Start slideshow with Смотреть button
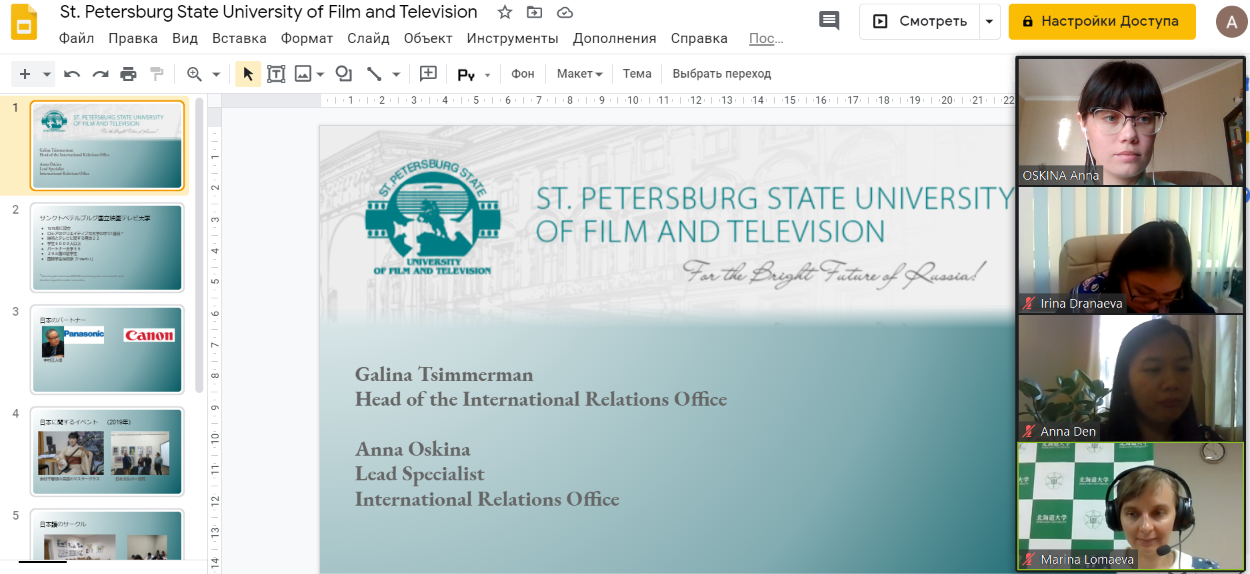This screenshot has width=1250, height=574. (x=919, y=21)
